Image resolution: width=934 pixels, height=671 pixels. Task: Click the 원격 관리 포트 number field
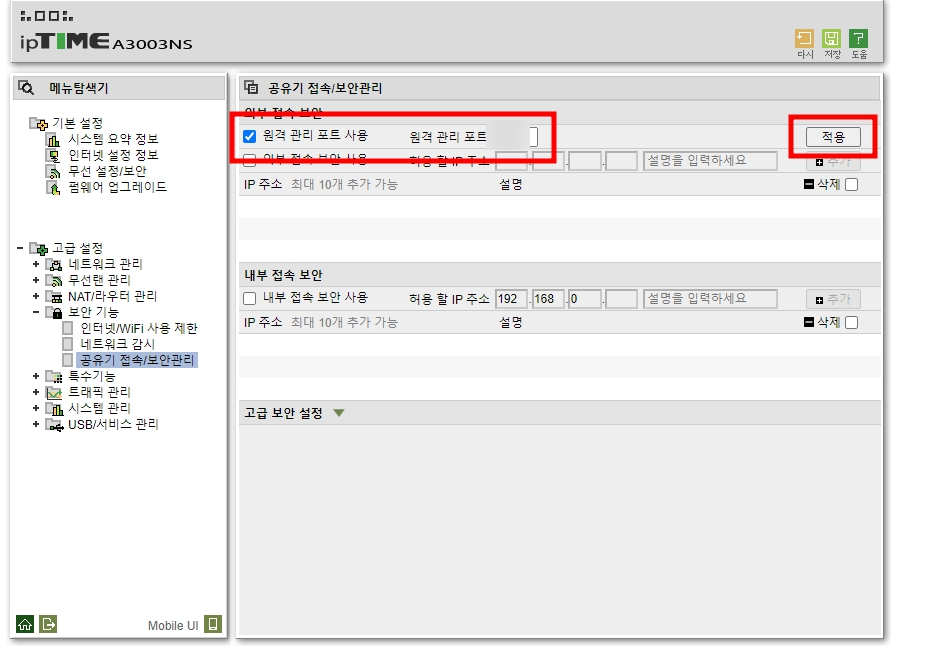point(514,137)
